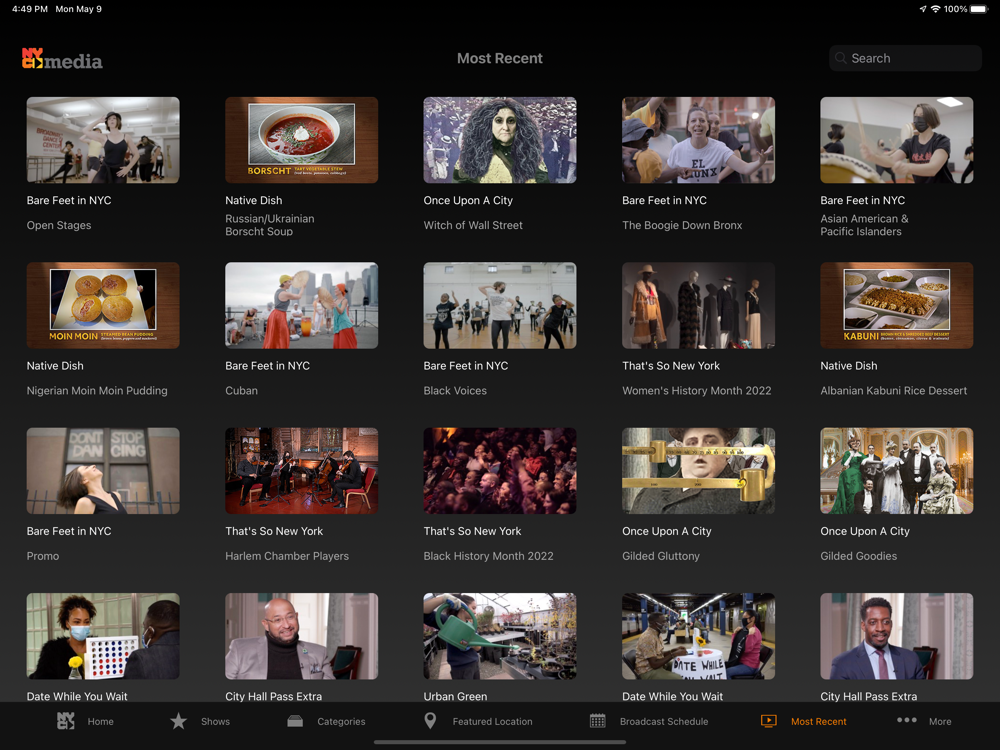Open Women's History Month 2022 thumbnail
1000x750 pixels.
tap(698, 305)
